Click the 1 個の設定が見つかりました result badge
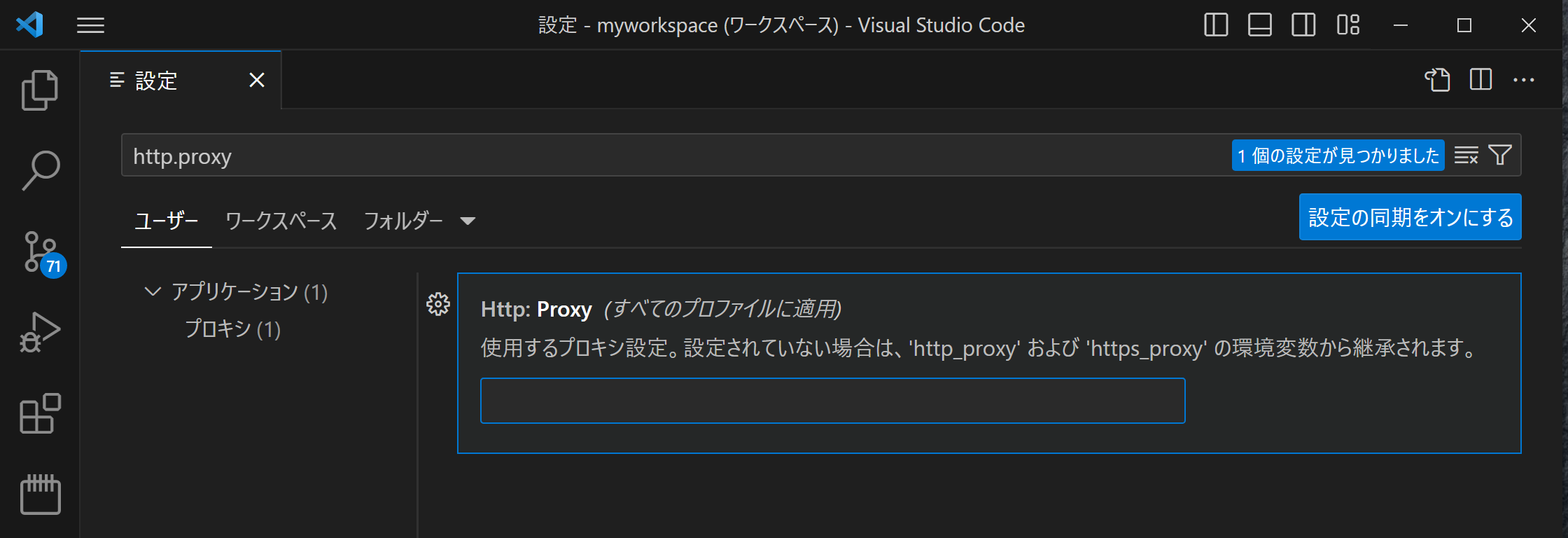 point(1338,156)
